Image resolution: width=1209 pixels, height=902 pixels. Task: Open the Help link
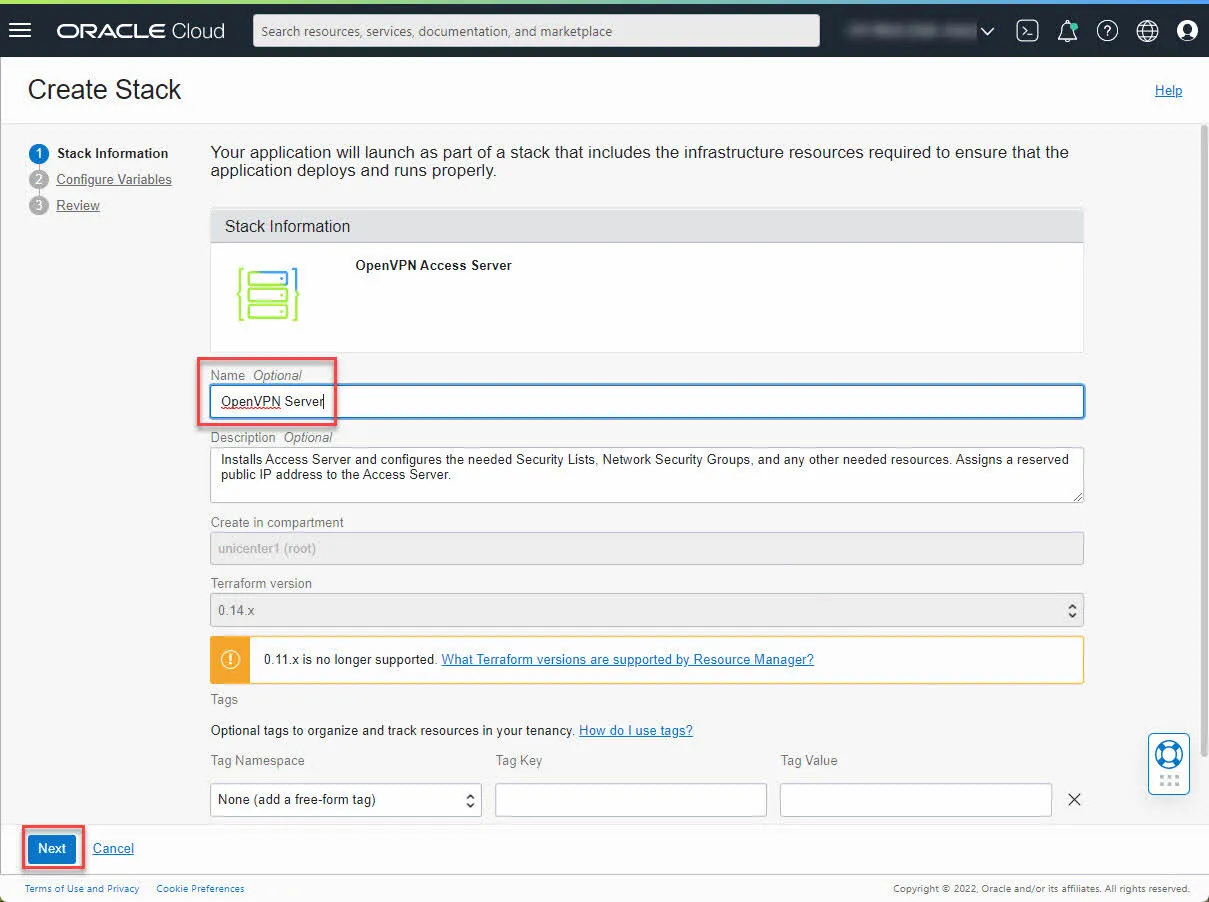pos(1168,90)
